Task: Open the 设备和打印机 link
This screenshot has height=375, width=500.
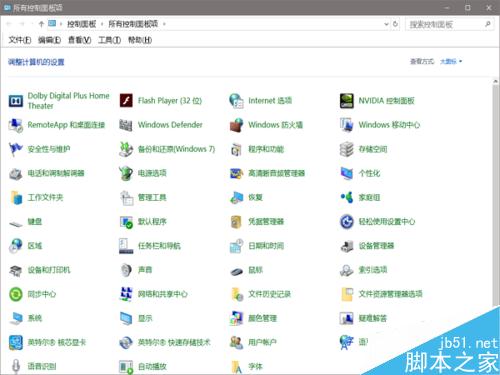Action: (49, 270)
